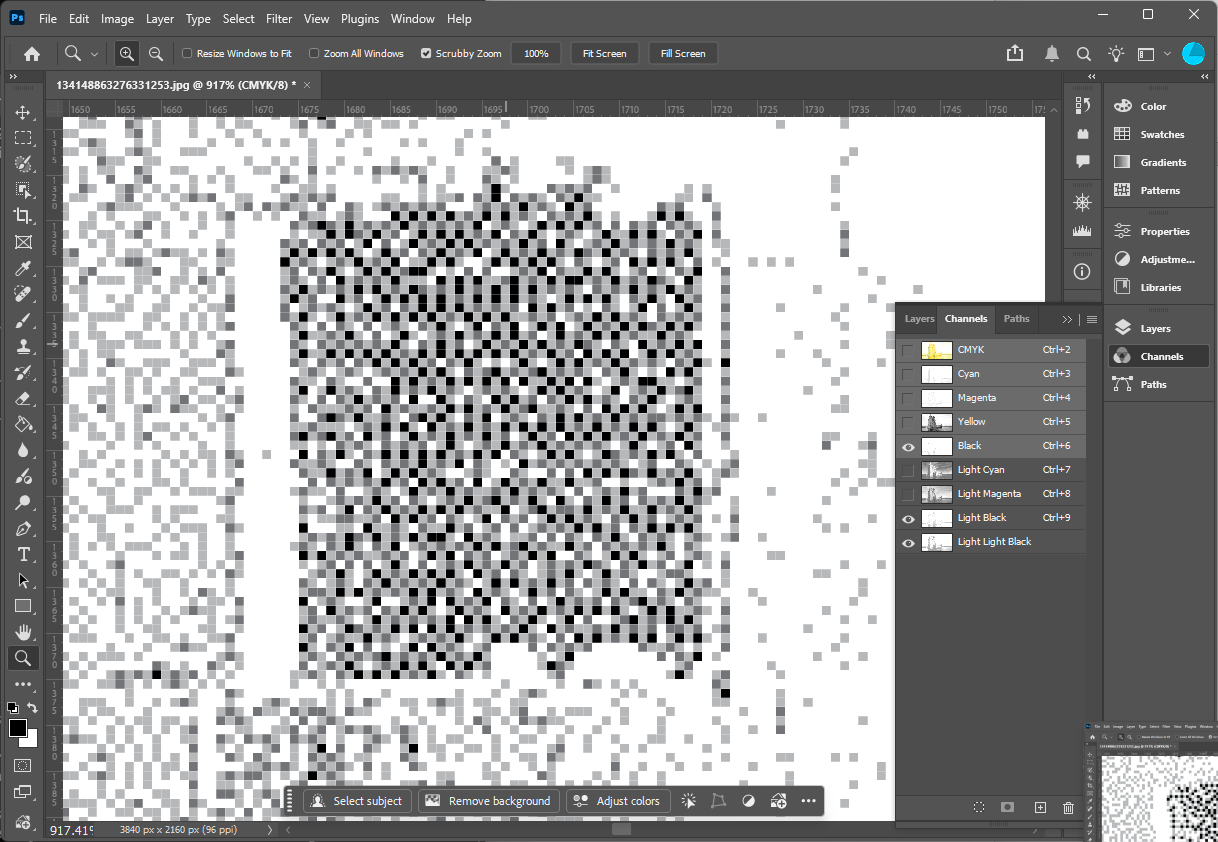Viewport: 1218px width, 842px height.
Task: Select the Blur tool
Action: tap(23, 450)
